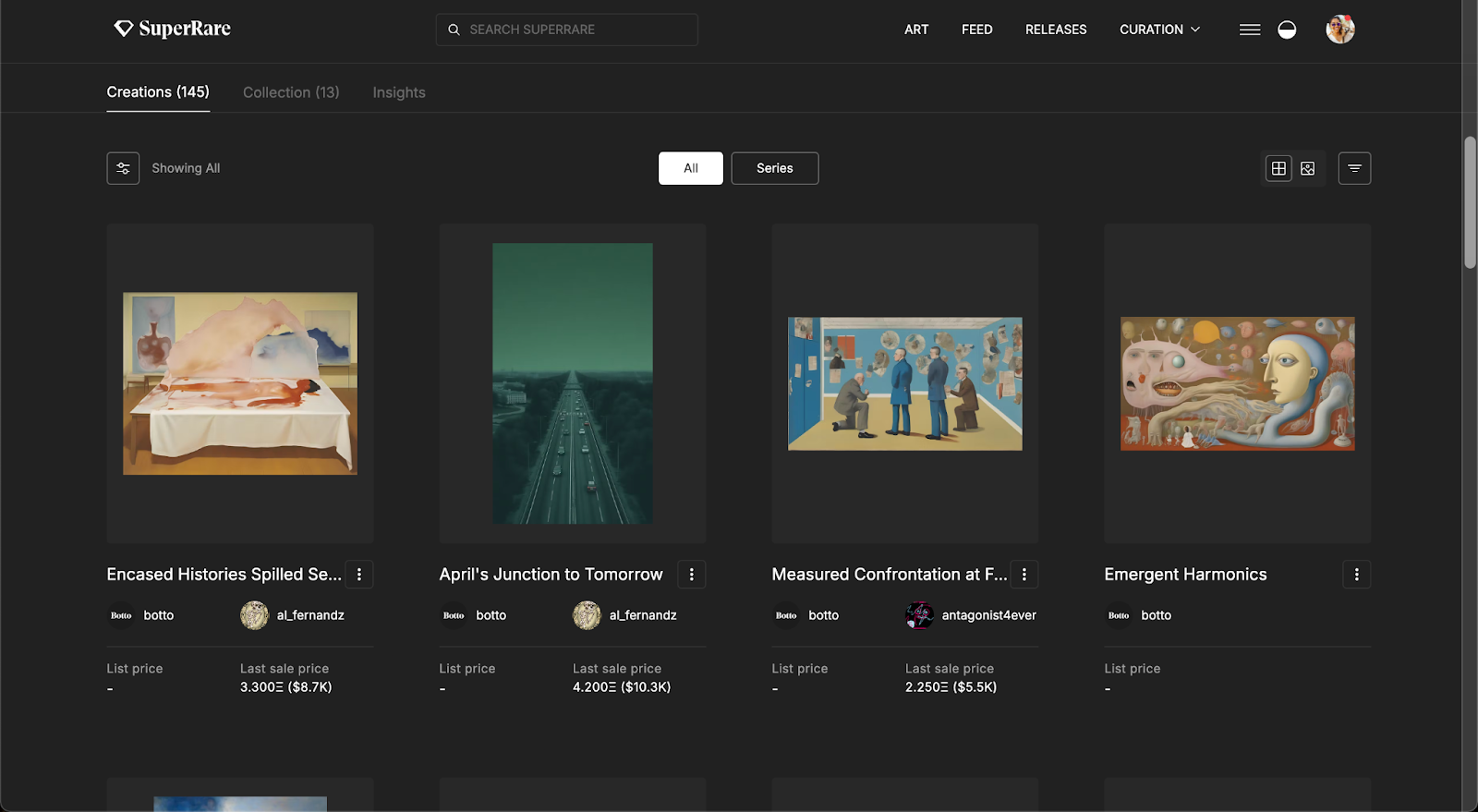The height and width of the screenshot is (812, 1478).
Task: Open the user profile avatar
Action: tap(1340, 30)
